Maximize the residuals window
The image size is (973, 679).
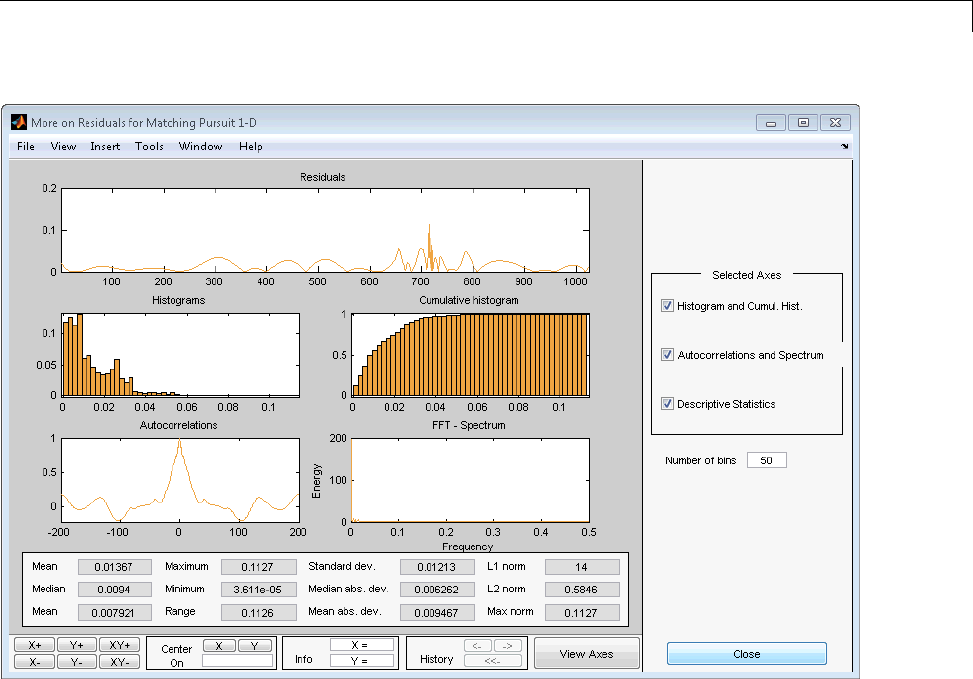click(x=802, y=122)
